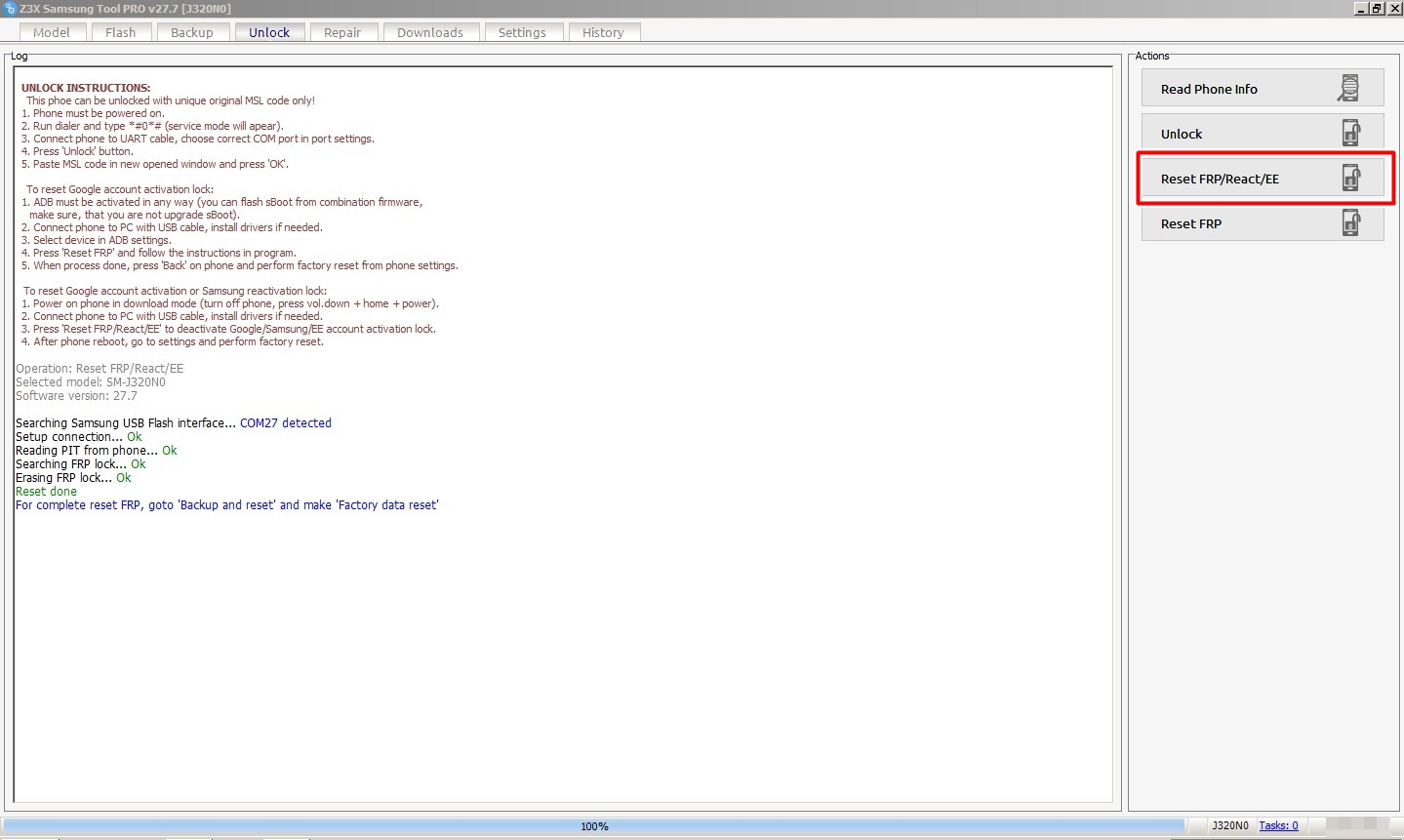Viewport: 1404px width, 840px height.
Task: Open the Backup tab
Action: click(192, 32)
